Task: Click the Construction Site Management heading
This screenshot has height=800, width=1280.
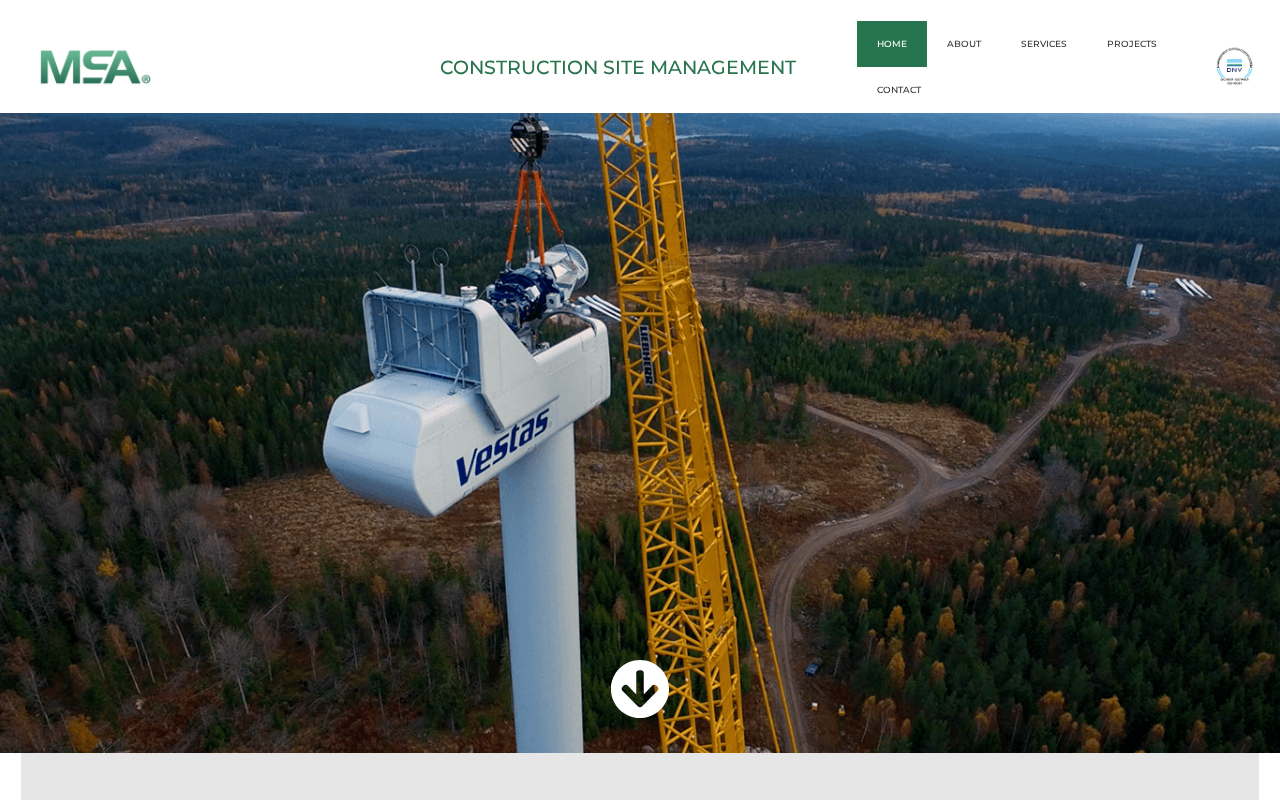Action: pos(618,67)
